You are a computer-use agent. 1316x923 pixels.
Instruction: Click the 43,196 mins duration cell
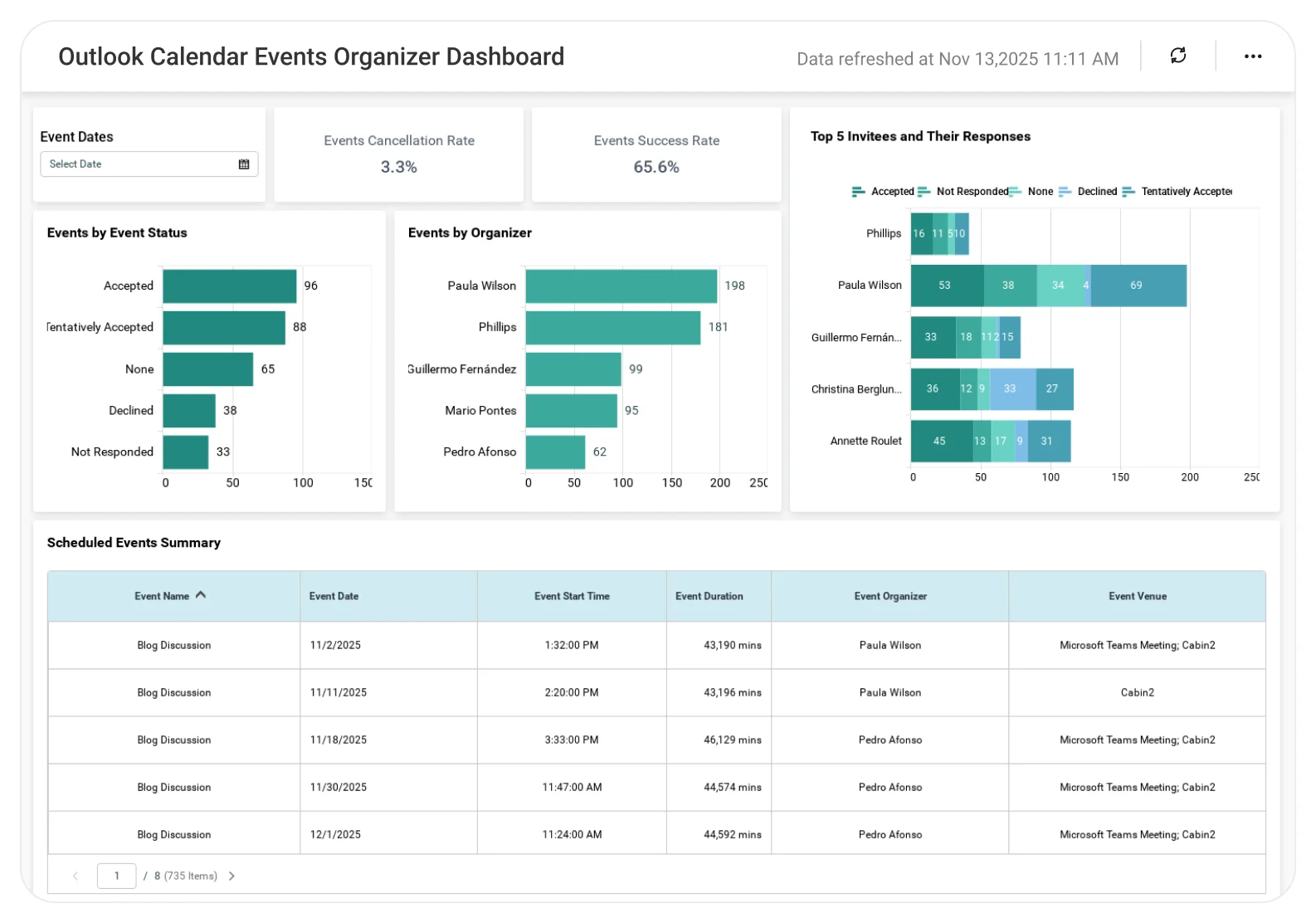[719, 692]
